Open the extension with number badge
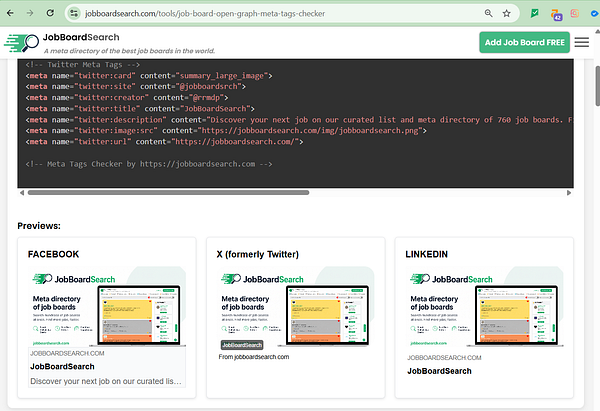The height and width of the screenshot is (411, 600). click(x=556, y=15)
